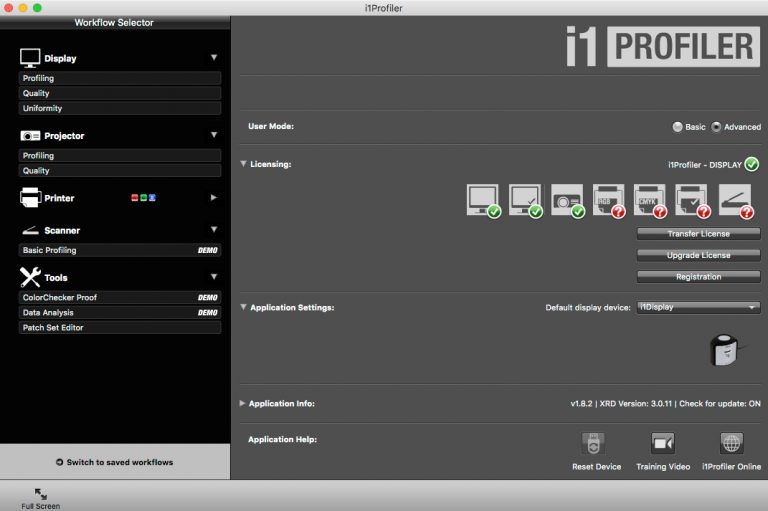Screen dimensions: 768x511
Task: Click the Upgrade License button
Action: point(698,255)
